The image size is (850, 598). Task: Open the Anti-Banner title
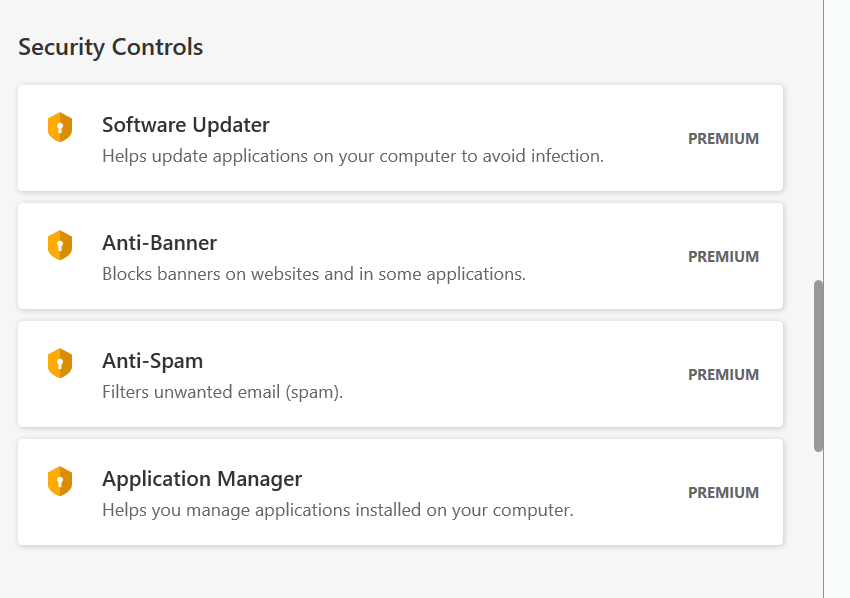click(159, 243)
